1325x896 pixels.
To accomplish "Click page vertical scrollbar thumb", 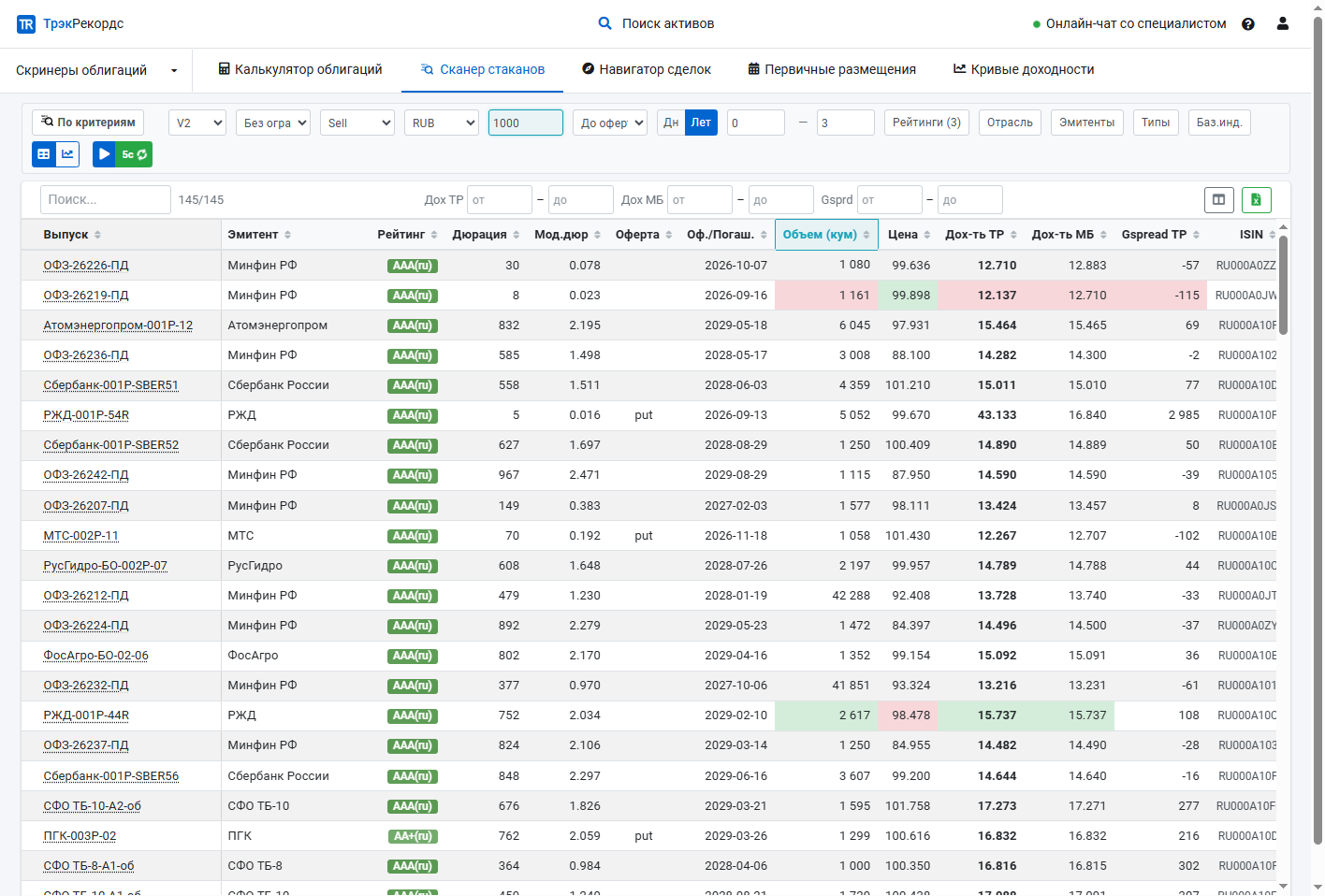I will (x=1318, y=431).
